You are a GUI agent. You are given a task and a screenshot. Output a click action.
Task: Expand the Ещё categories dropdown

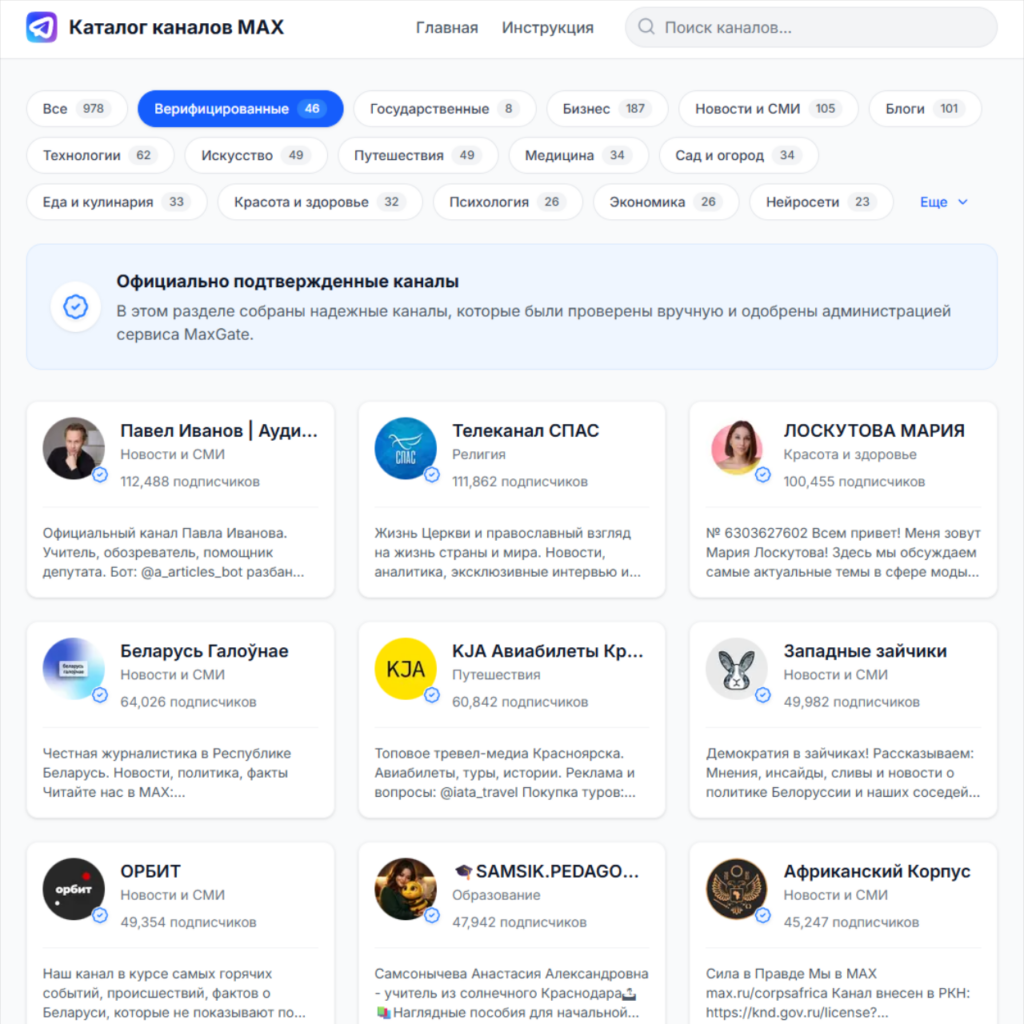[941, 202]
